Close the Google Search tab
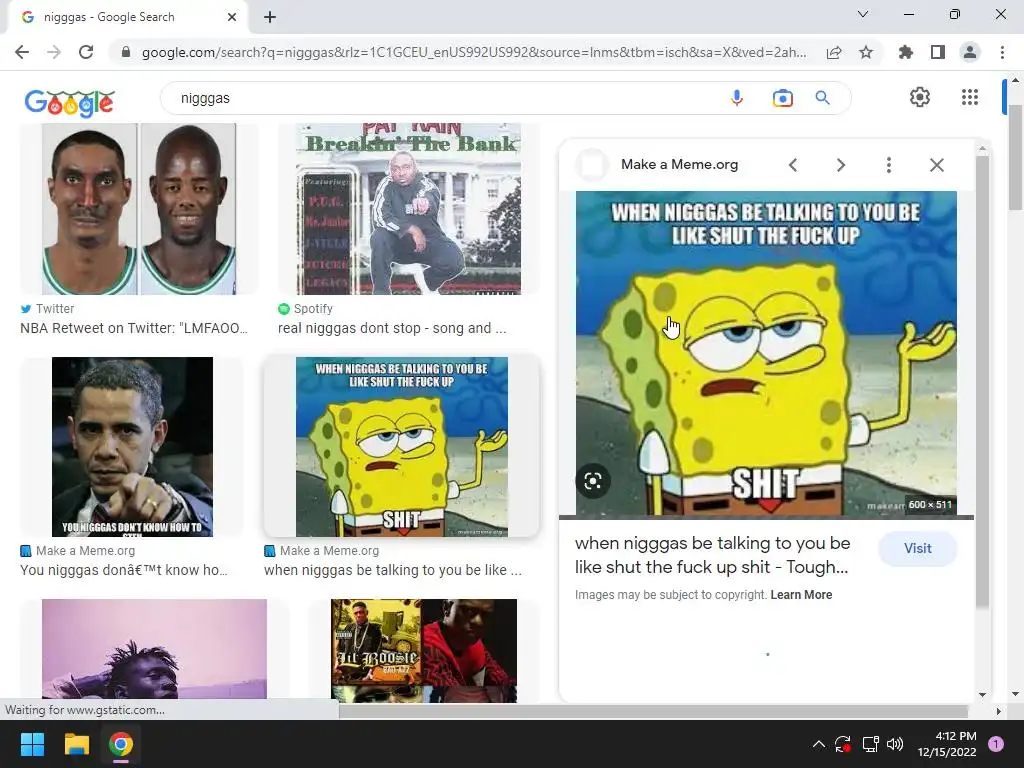Viewport: 1024px width, 768px height. [232, 17]
